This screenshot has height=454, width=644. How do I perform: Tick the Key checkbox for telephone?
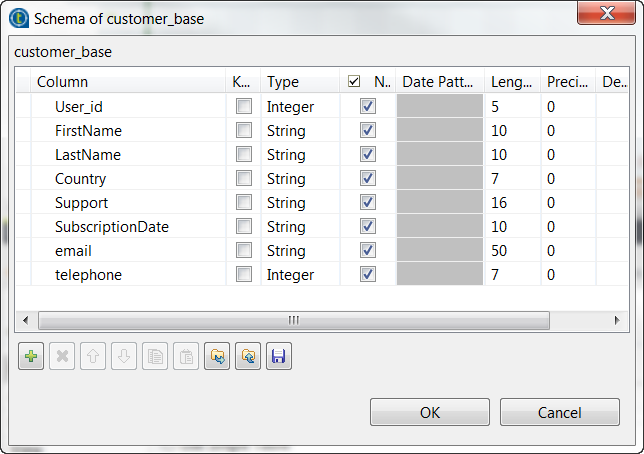pyautogui.click(x=243, y=275)
